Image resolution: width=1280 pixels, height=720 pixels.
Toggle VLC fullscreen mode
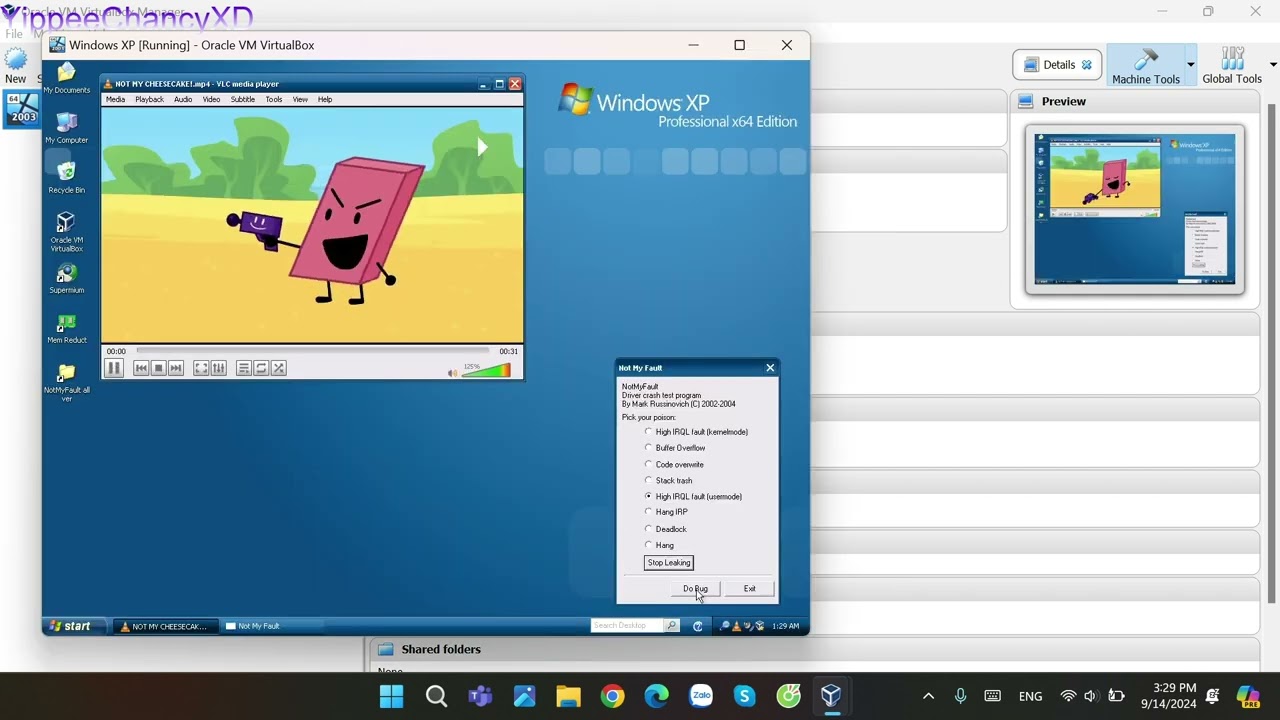point(201,369)
